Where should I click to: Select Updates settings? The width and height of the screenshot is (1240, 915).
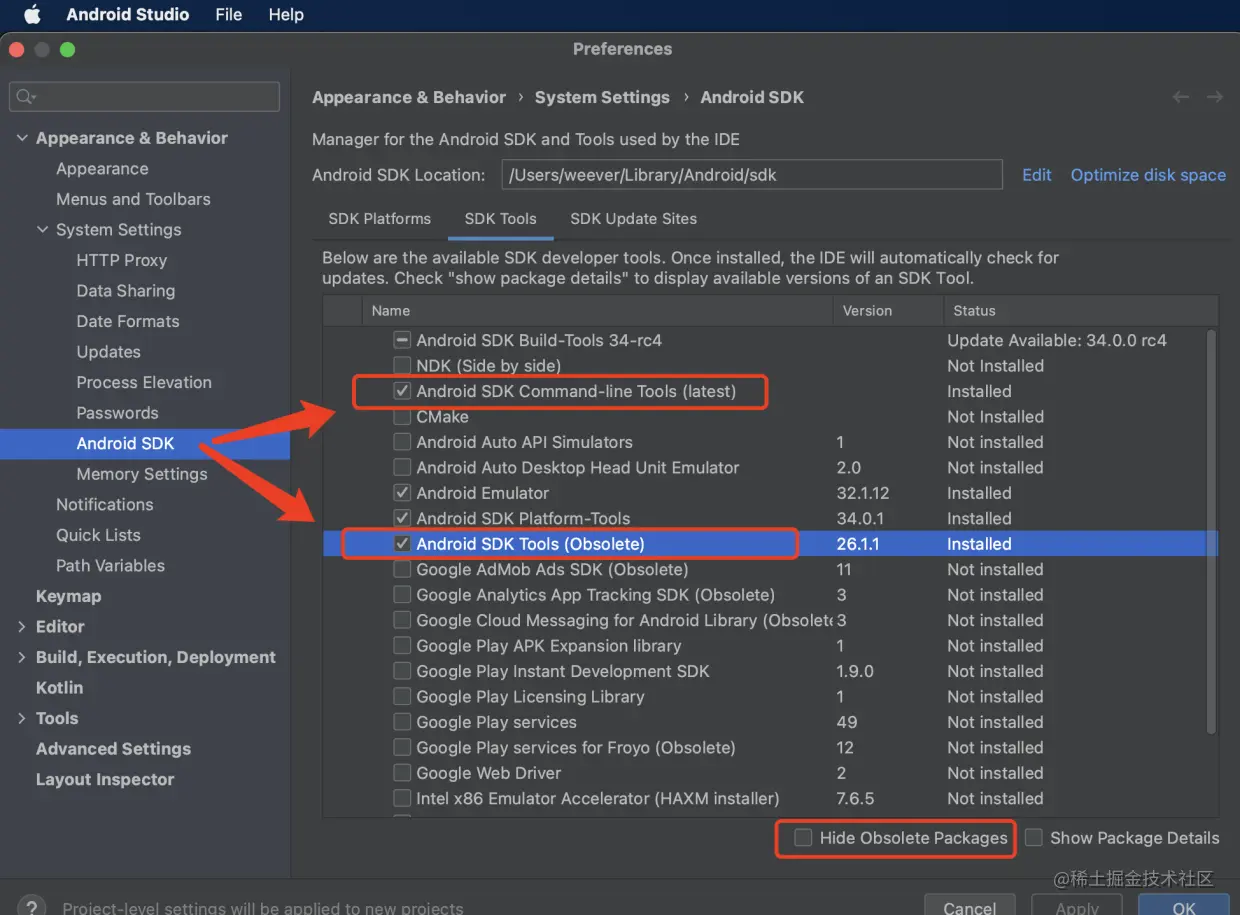(x=108, y=352)
